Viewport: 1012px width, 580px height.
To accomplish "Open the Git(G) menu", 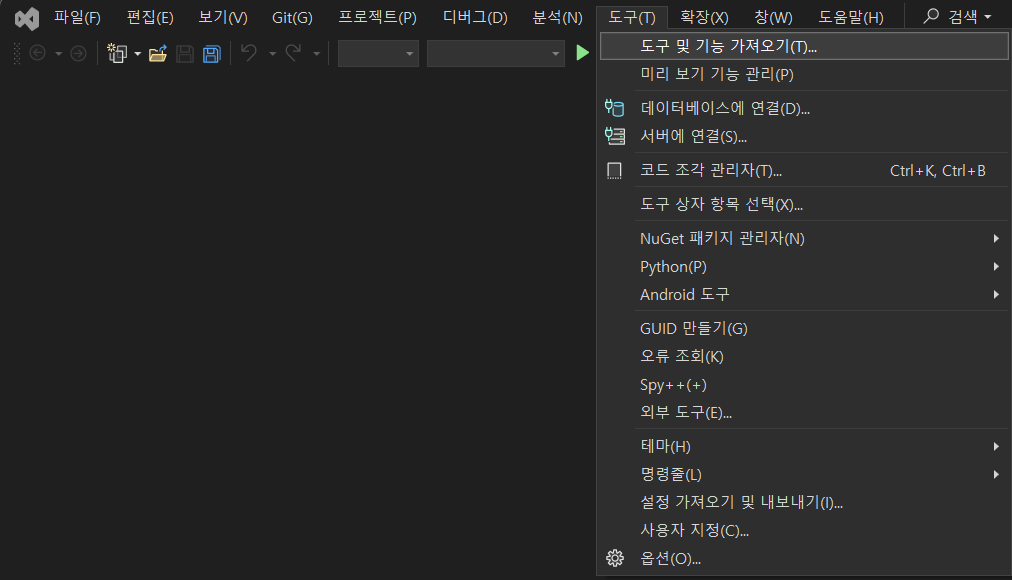I will click(292, 17).
